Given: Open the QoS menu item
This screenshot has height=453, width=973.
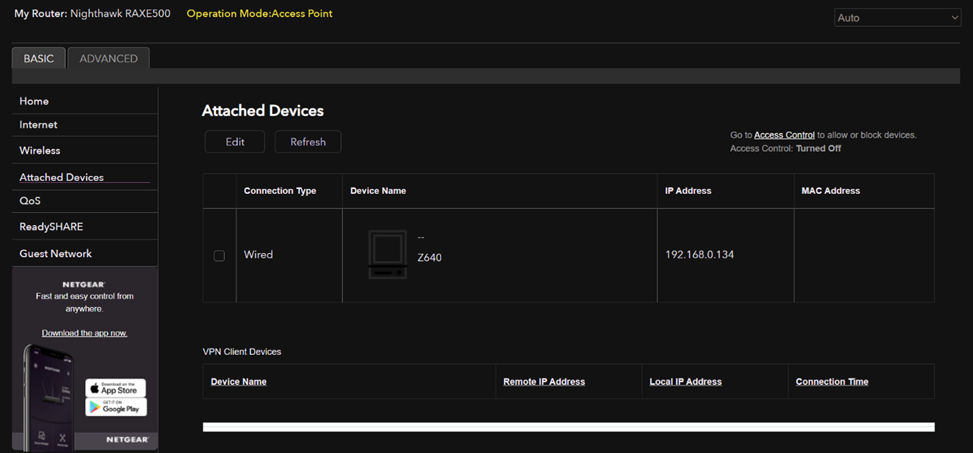Looking at the screenshot, I should [x=30, y=201].
